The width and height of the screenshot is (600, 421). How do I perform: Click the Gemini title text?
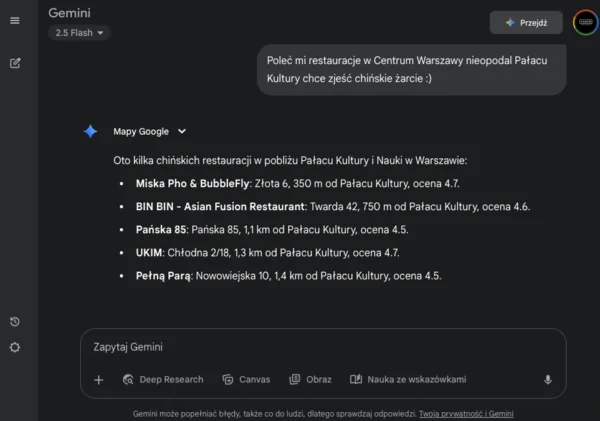69,13
